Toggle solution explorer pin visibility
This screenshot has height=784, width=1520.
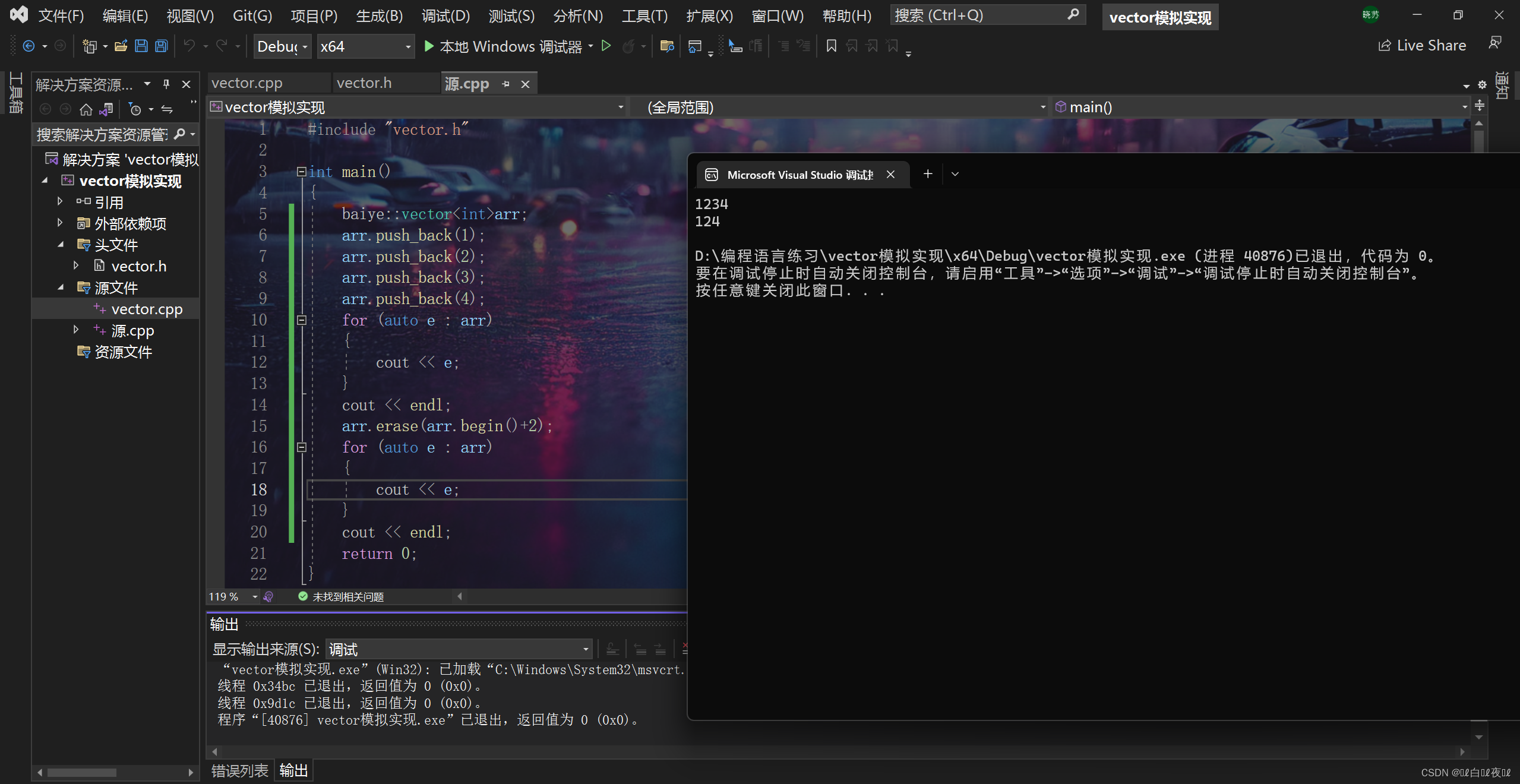170,84
